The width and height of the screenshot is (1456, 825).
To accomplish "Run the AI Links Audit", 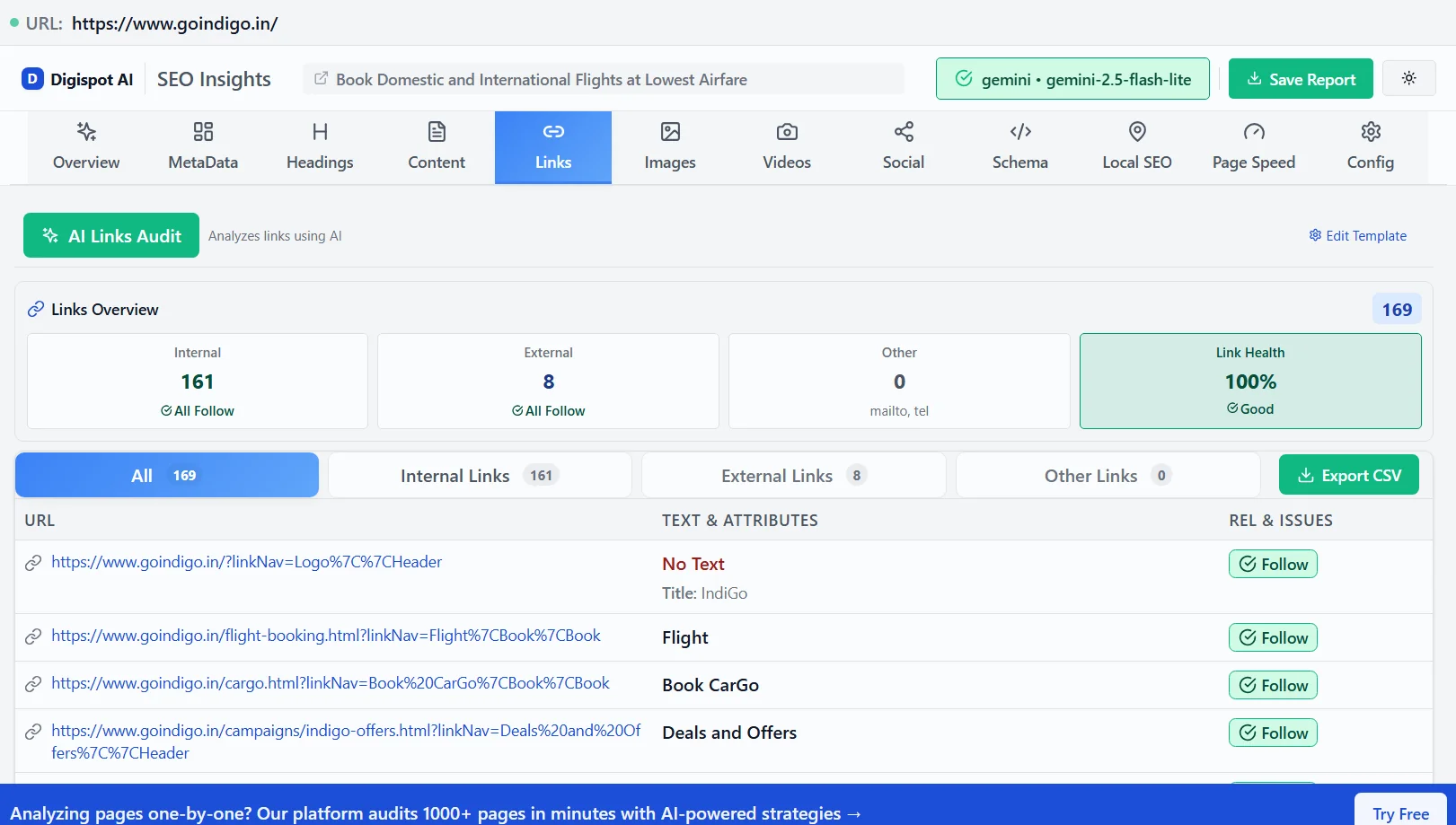I will click(x=111, y=235).
